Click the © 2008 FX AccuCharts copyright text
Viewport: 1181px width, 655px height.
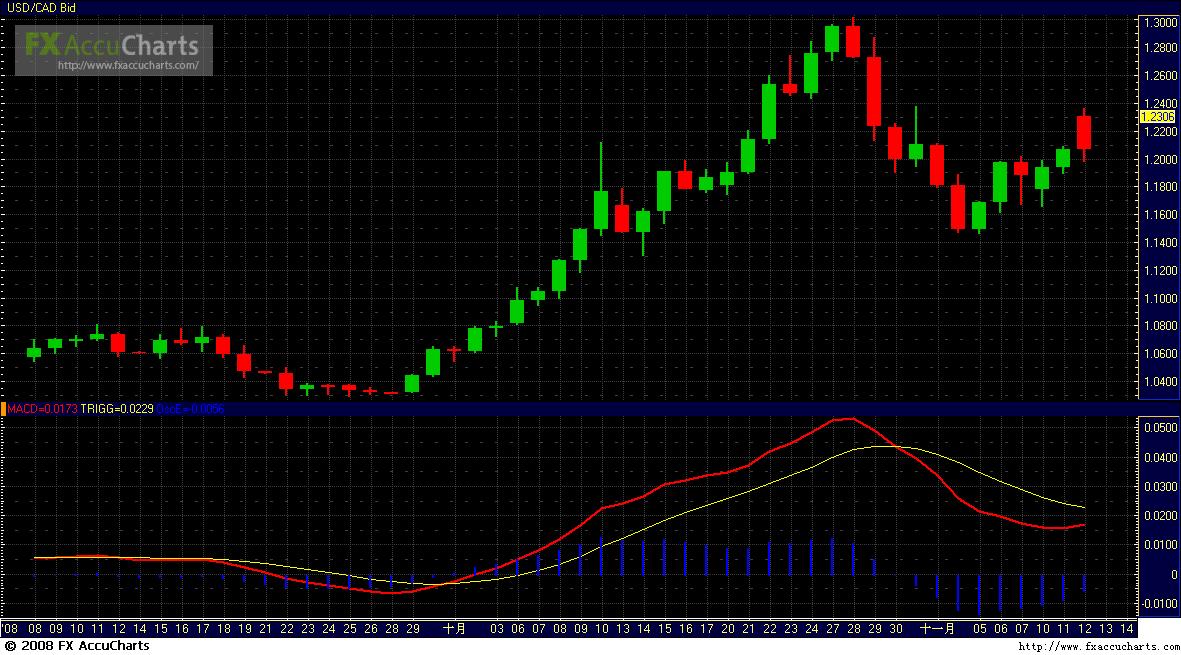point(77,646)
